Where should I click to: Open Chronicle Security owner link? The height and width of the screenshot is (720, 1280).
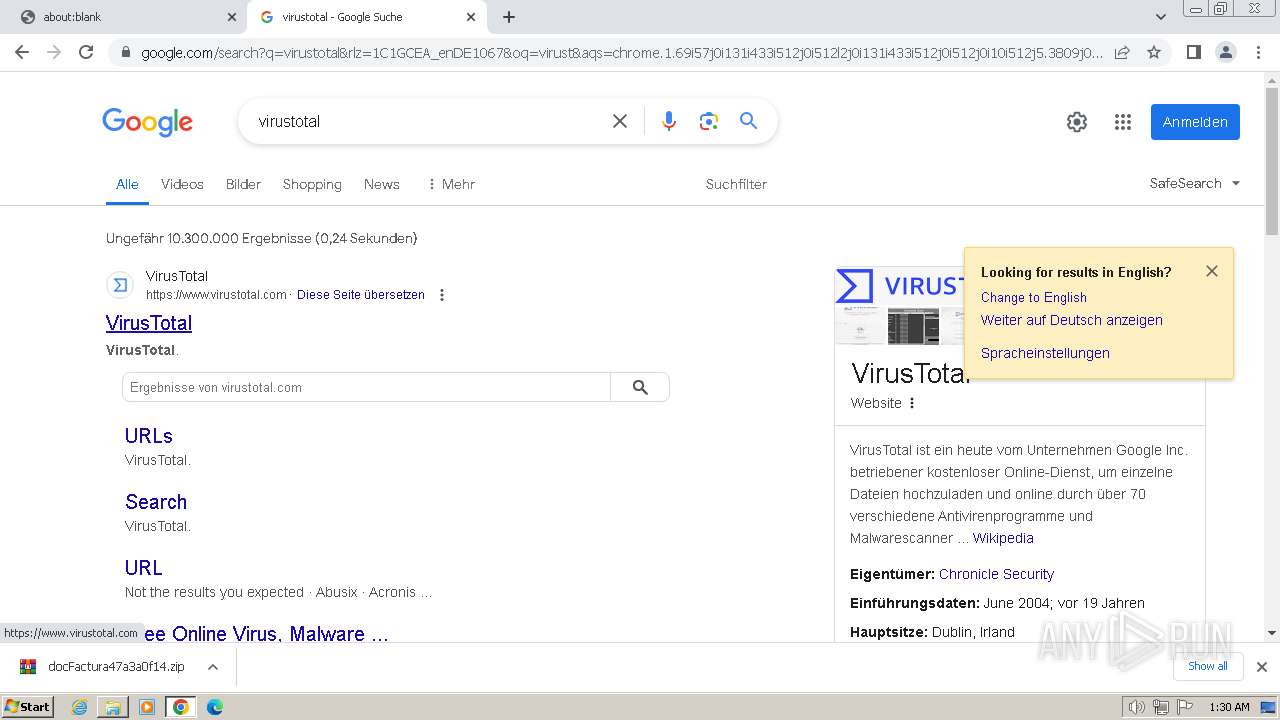tap(996, 574)
